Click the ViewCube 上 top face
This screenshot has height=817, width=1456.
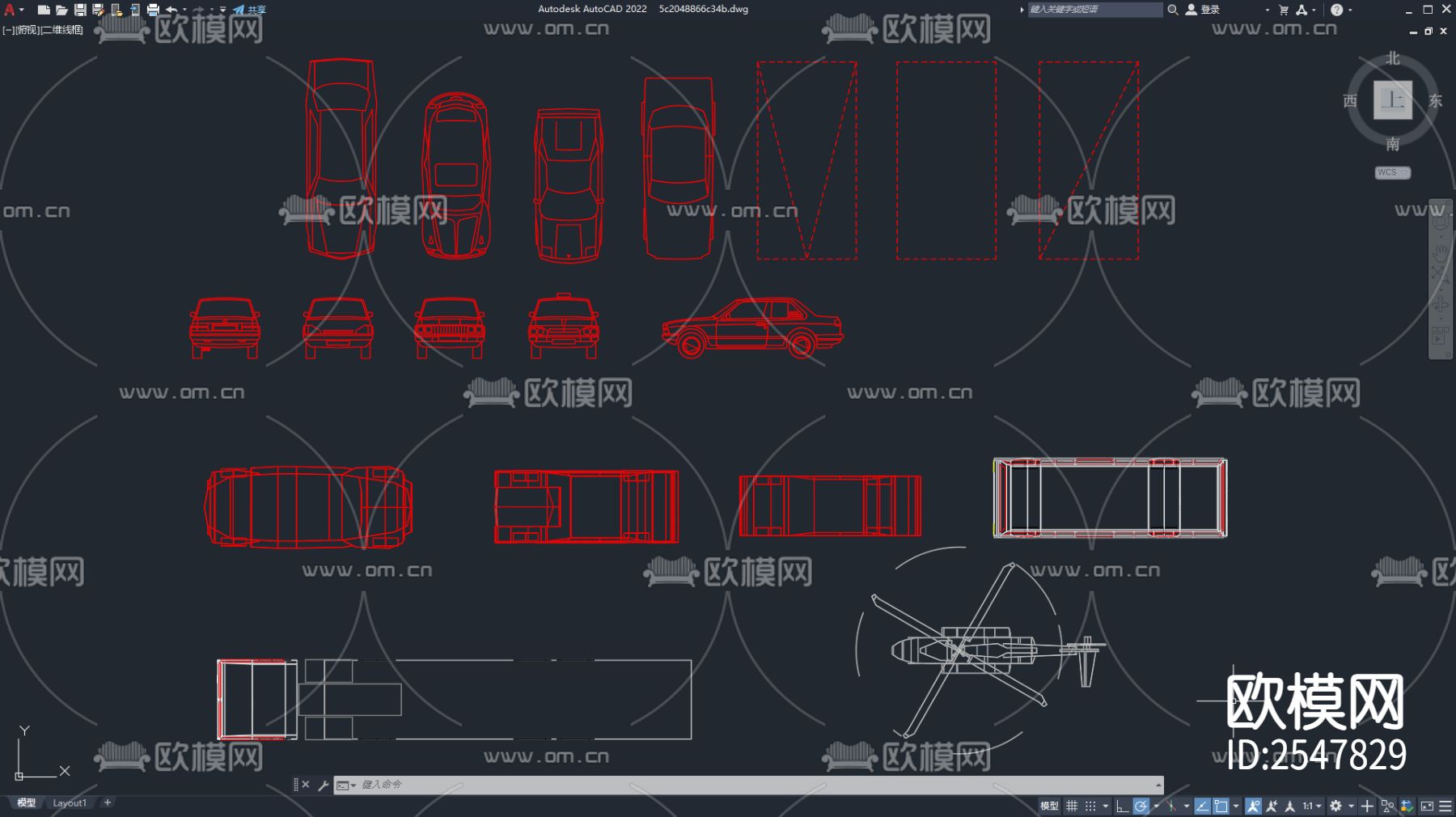coord(1393,100)
